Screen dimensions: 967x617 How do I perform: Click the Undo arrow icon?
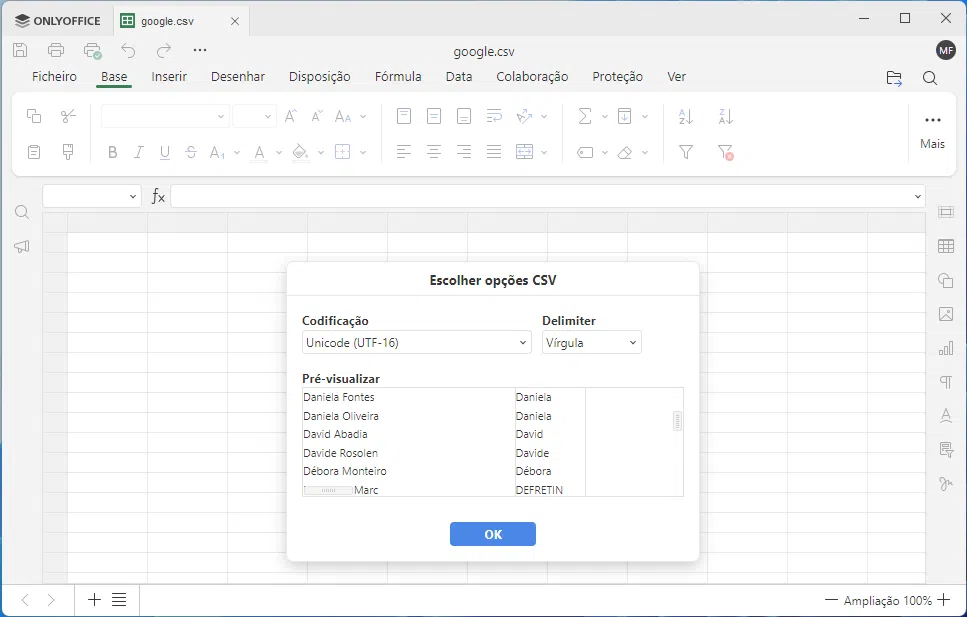[128, 51]
